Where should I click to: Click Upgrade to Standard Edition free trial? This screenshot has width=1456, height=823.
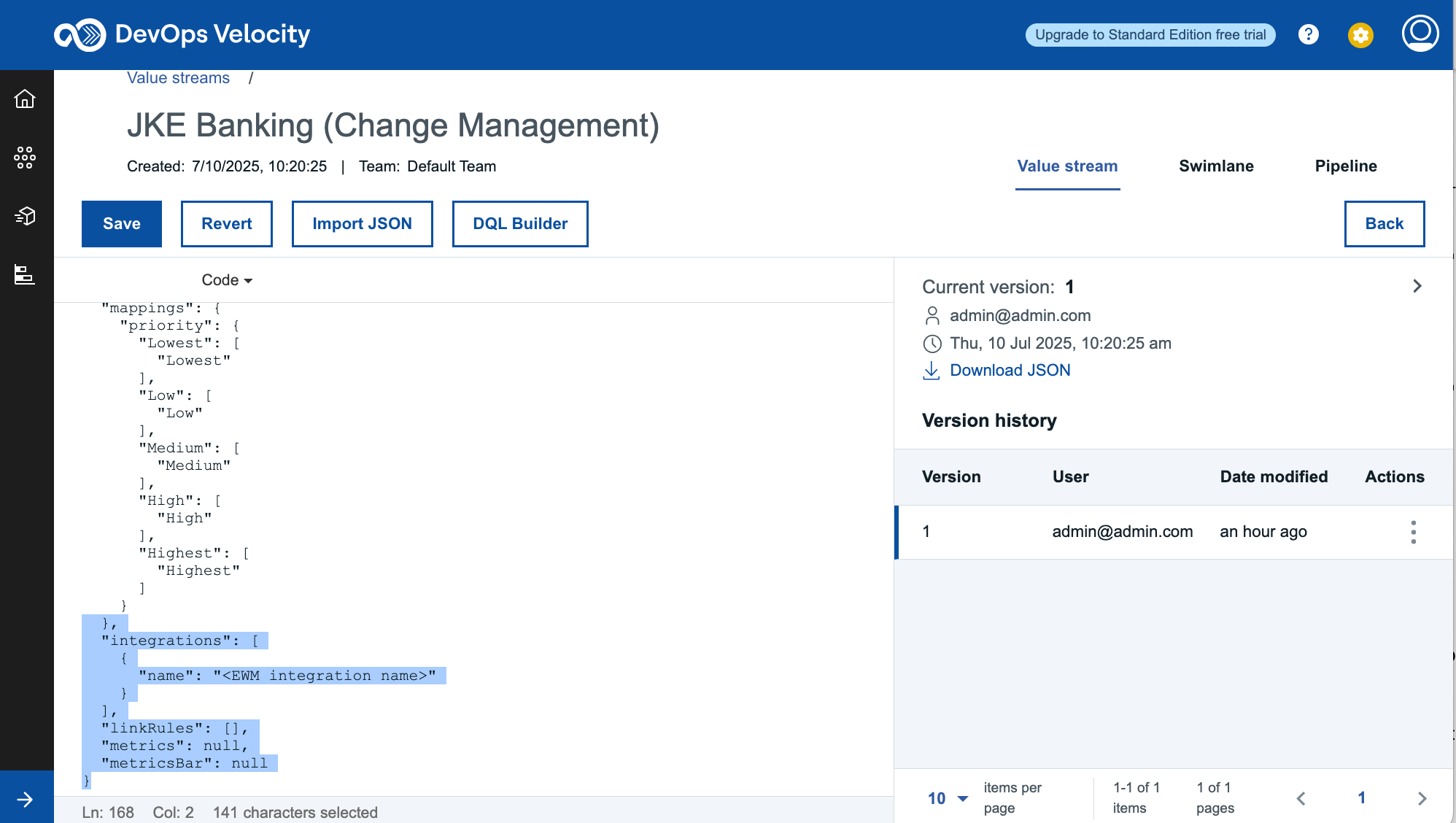pos(1150,35)
